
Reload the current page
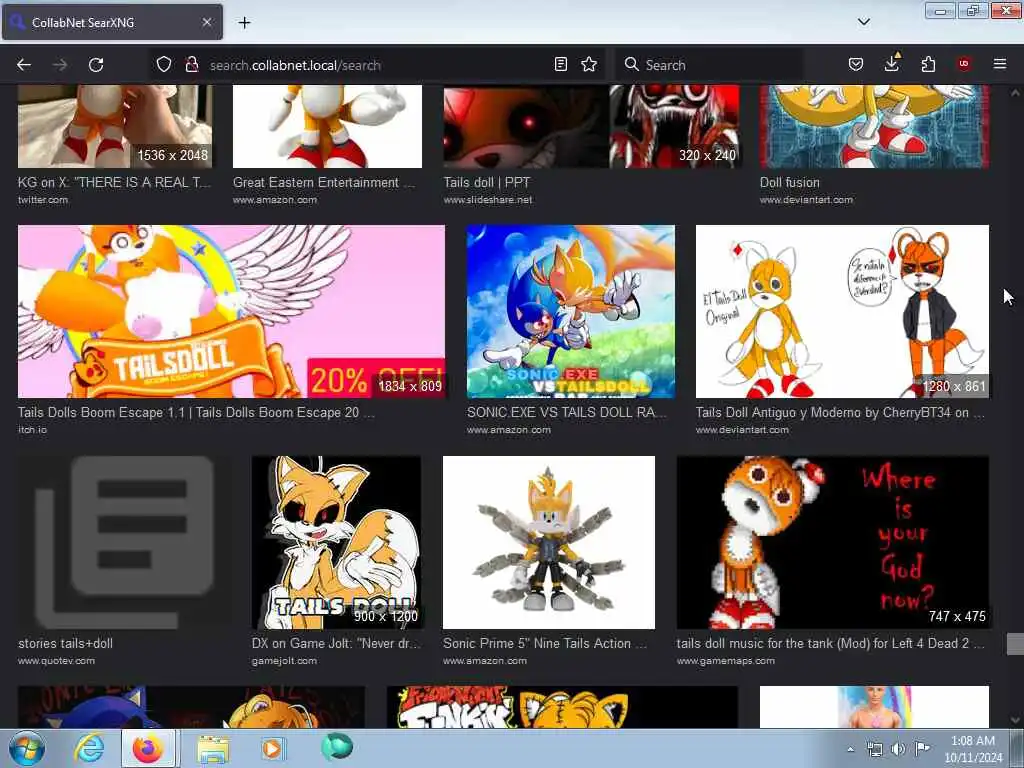click(96, 65)
